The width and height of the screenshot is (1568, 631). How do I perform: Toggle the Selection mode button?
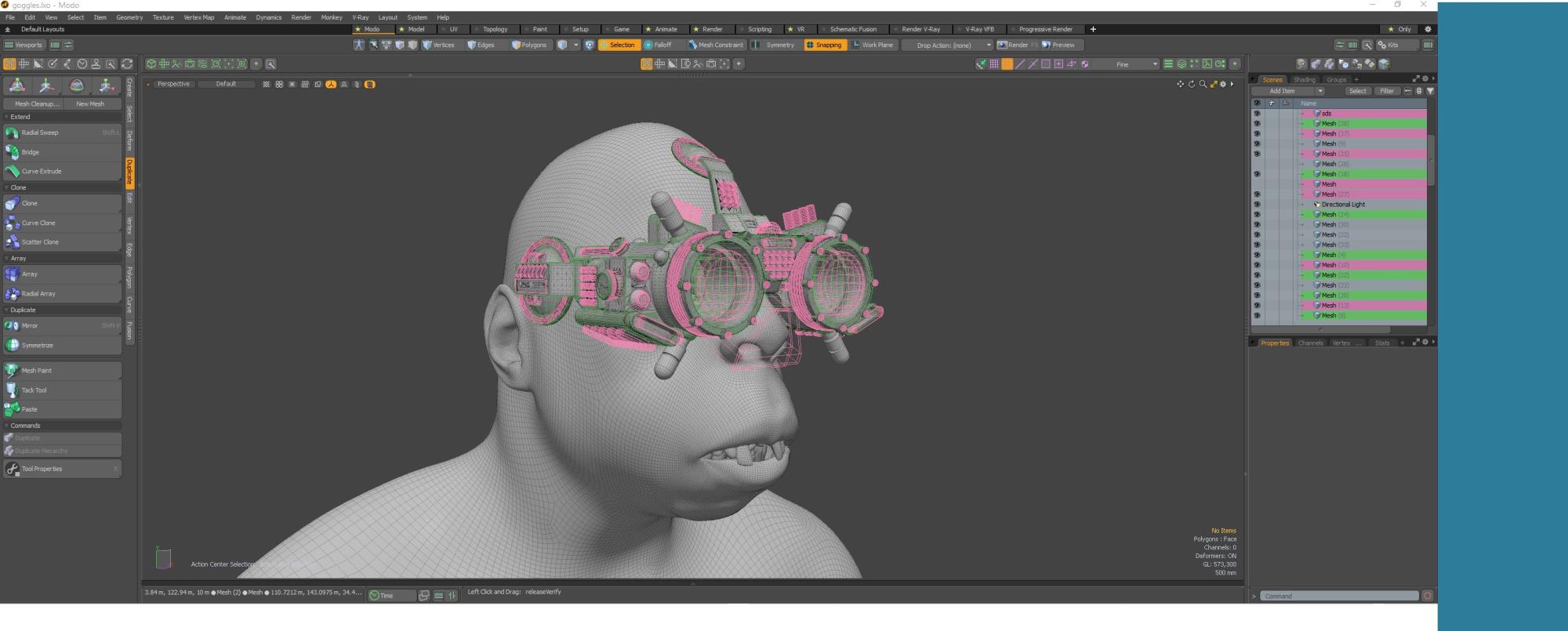619,45
